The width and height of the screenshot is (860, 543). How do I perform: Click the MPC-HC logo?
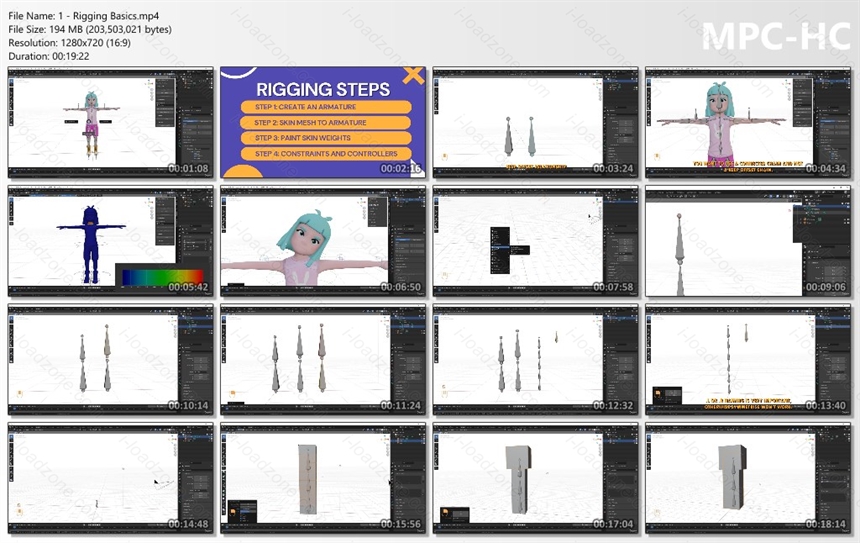[776, 37]
